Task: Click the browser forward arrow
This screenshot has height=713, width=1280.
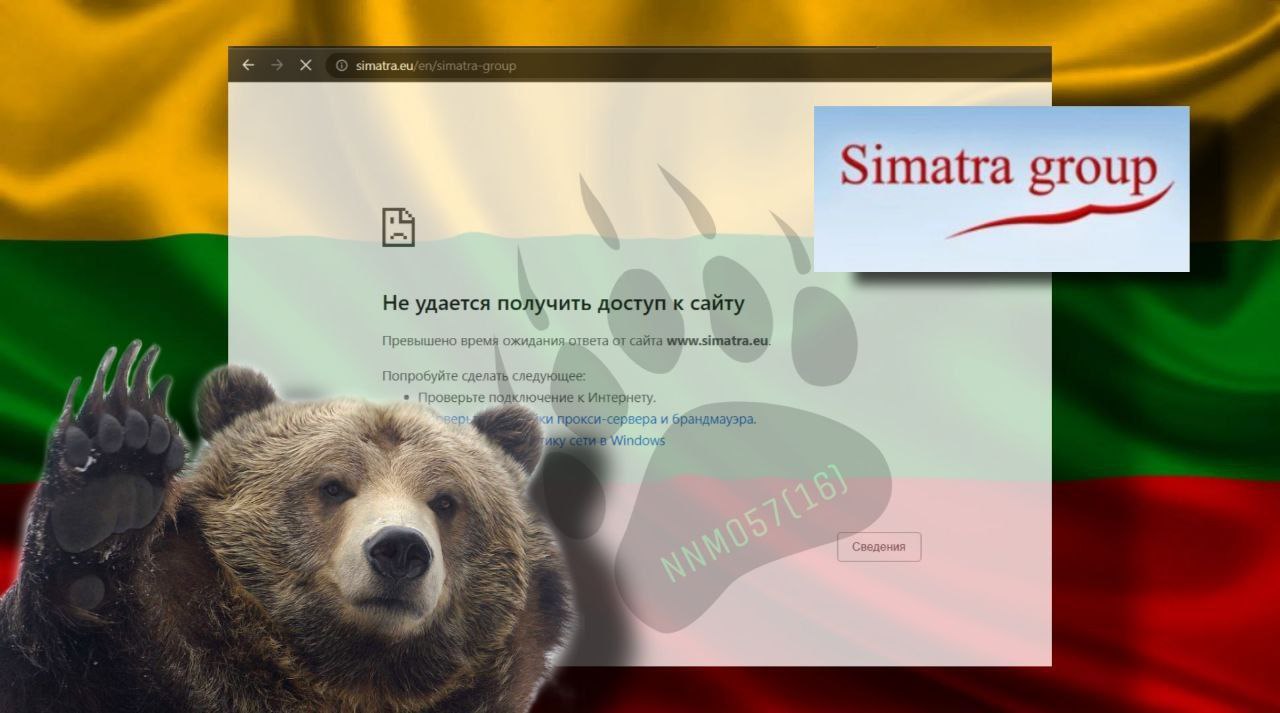Action: point(277,65)
